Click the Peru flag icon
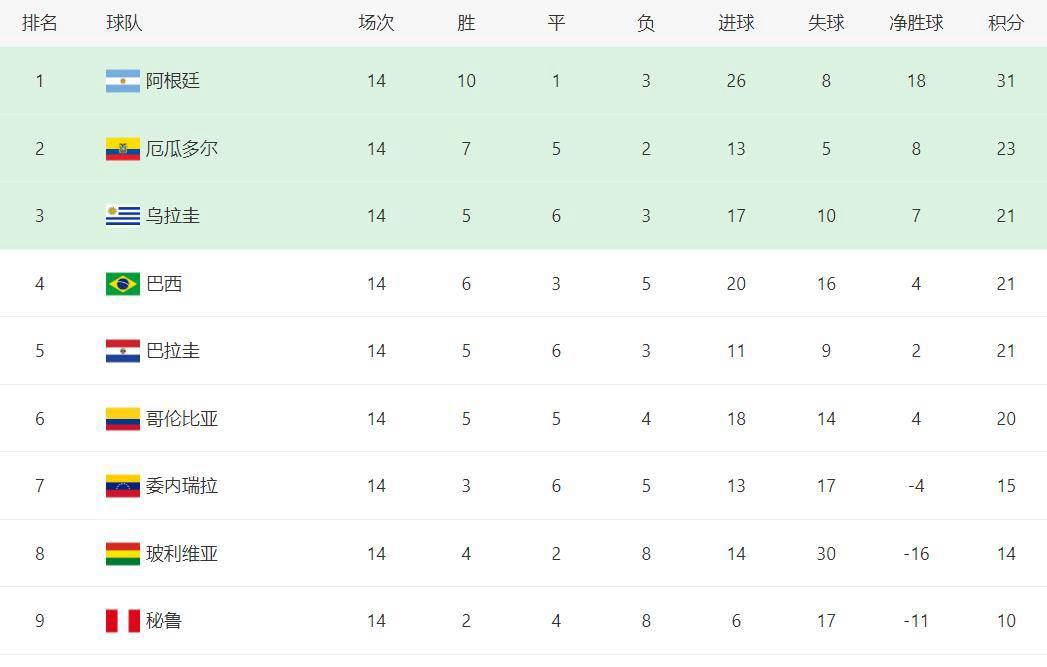The height and width of the screenshot is (667, 1047). coord(123,621)
